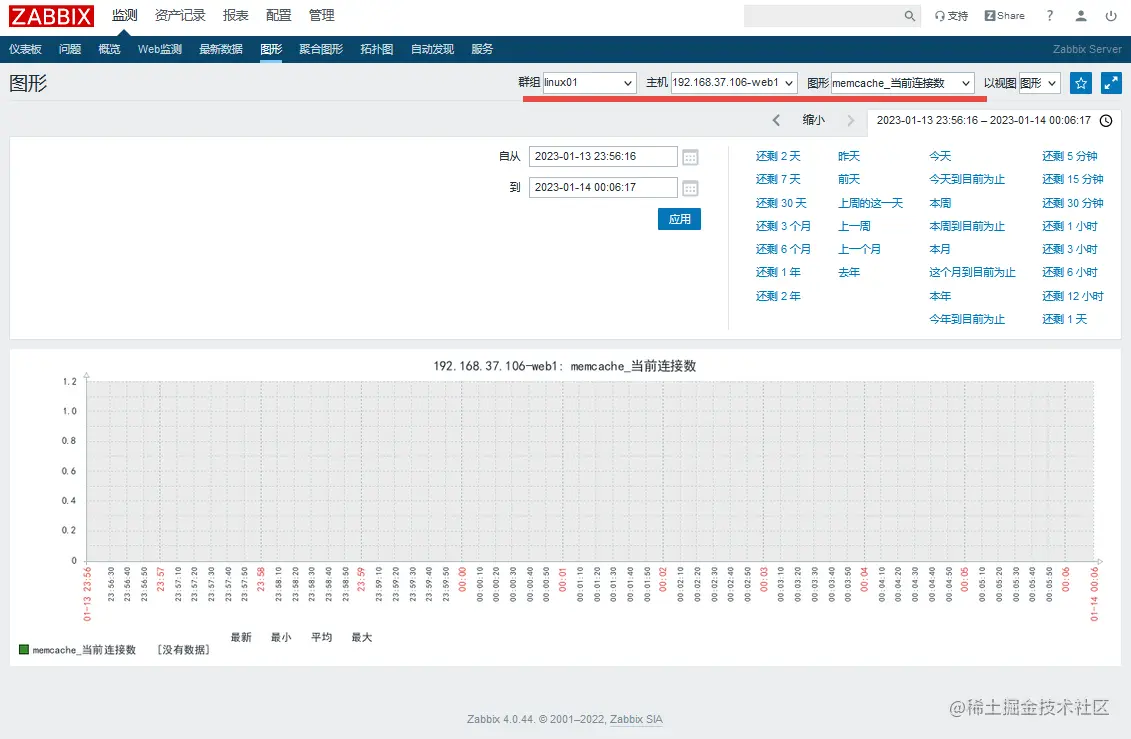Switch to 自动发现 submenu tab
The width and height of the screenshot is (1131, 739).
[x=432, y=49]
